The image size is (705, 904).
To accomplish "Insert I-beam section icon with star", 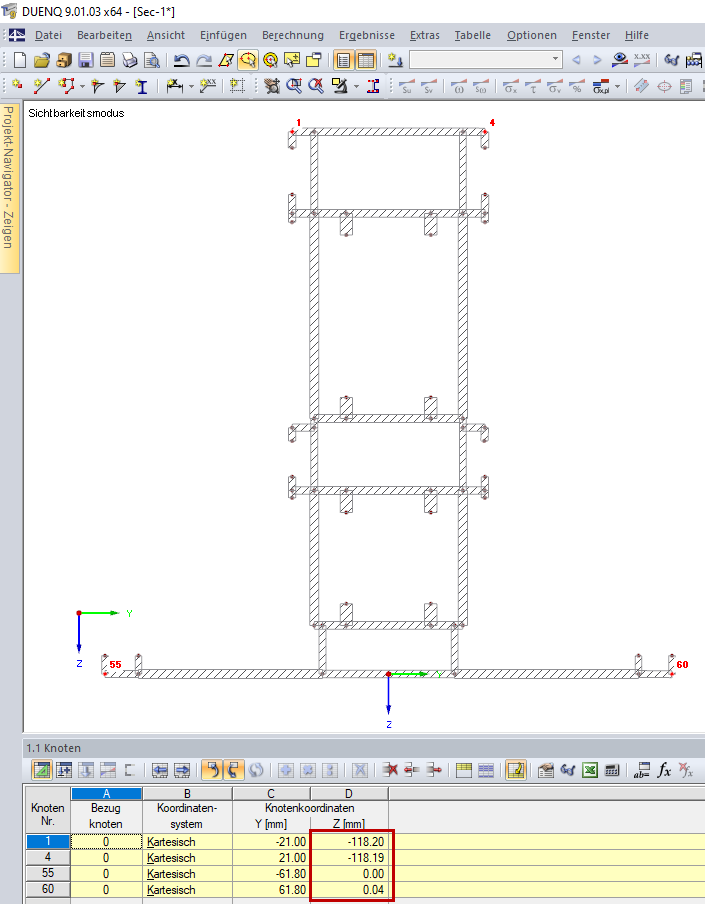I will tap(141, 86).
